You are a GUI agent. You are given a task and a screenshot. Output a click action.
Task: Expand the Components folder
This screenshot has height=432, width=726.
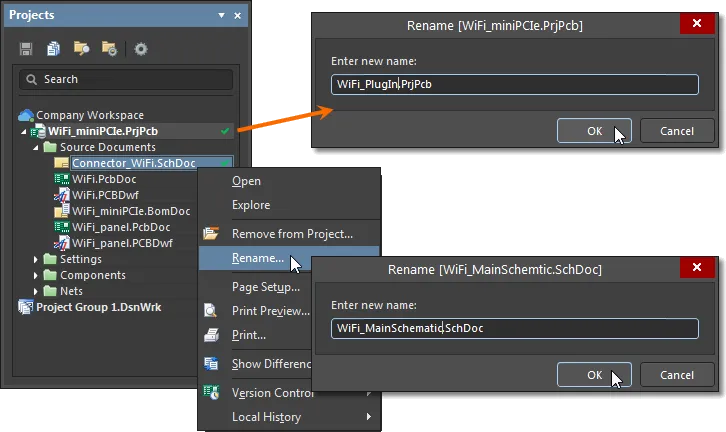[36, 275]
